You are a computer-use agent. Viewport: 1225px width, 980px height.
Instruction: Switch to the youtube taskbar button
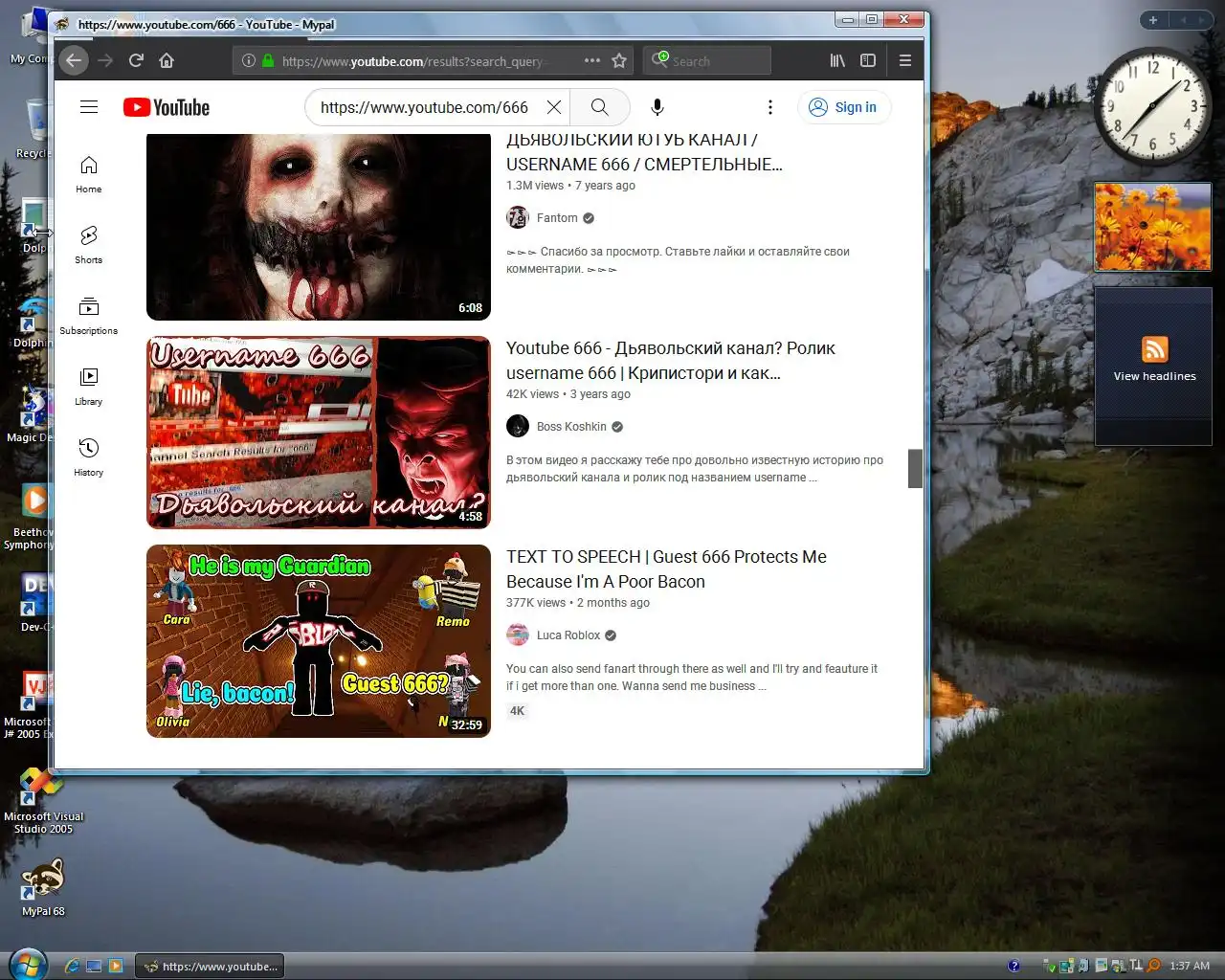[x=210, y=966]
